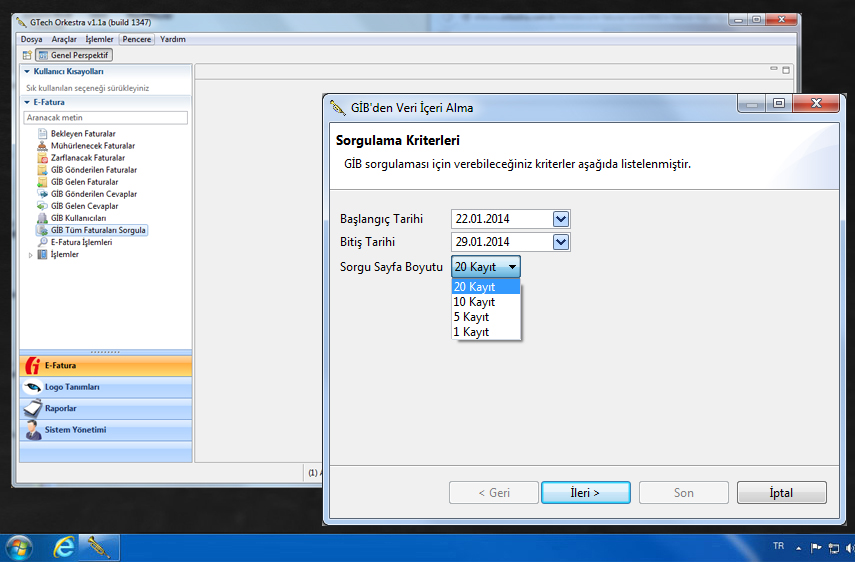The height and width of the screenshot is (562, 855).
Task: Collapse the E-Fatura tree section
Action: tap(27, 102)
